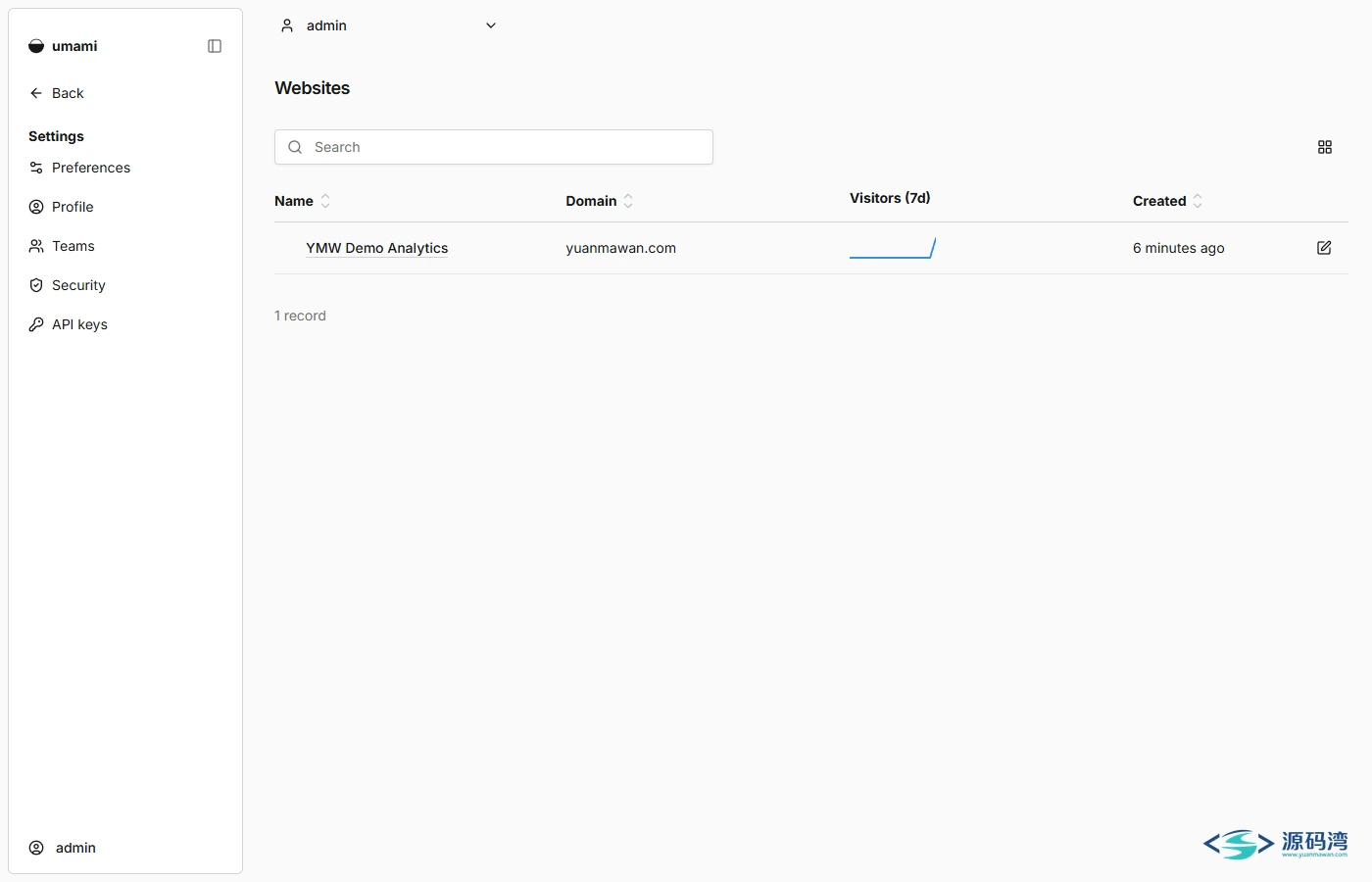Click the '6 minutes ago' created cell

click(1179, 248)
